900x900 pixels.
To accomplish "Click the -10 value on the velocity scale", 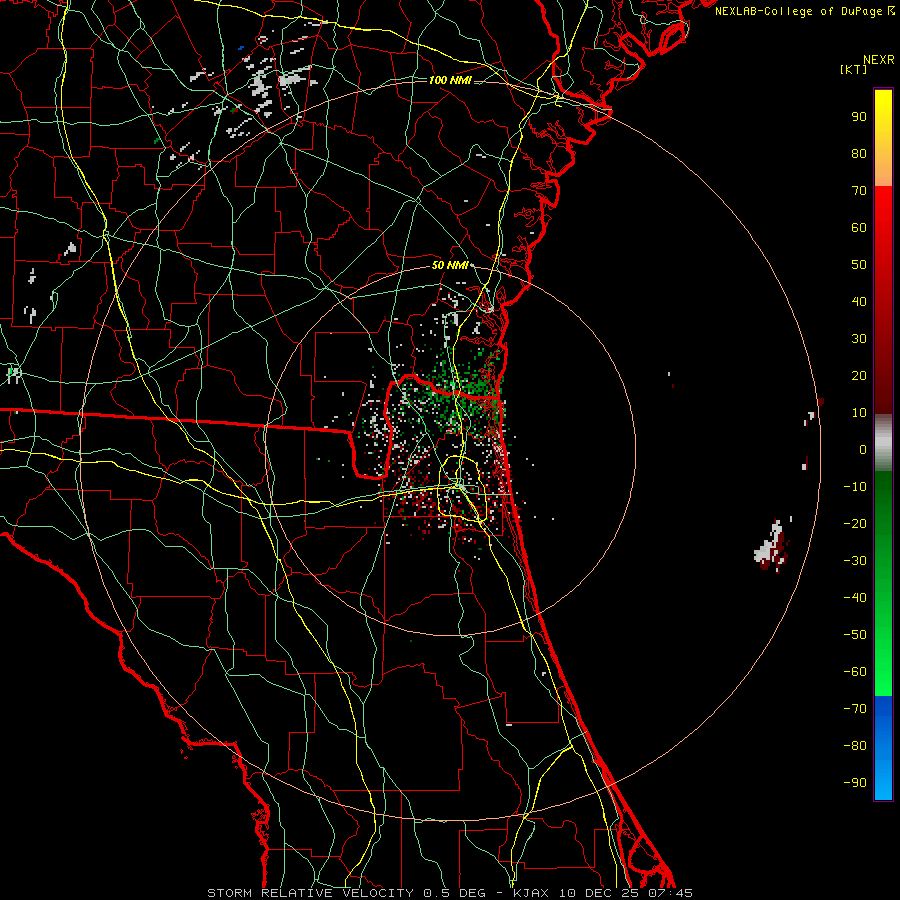I will point(855,487).
